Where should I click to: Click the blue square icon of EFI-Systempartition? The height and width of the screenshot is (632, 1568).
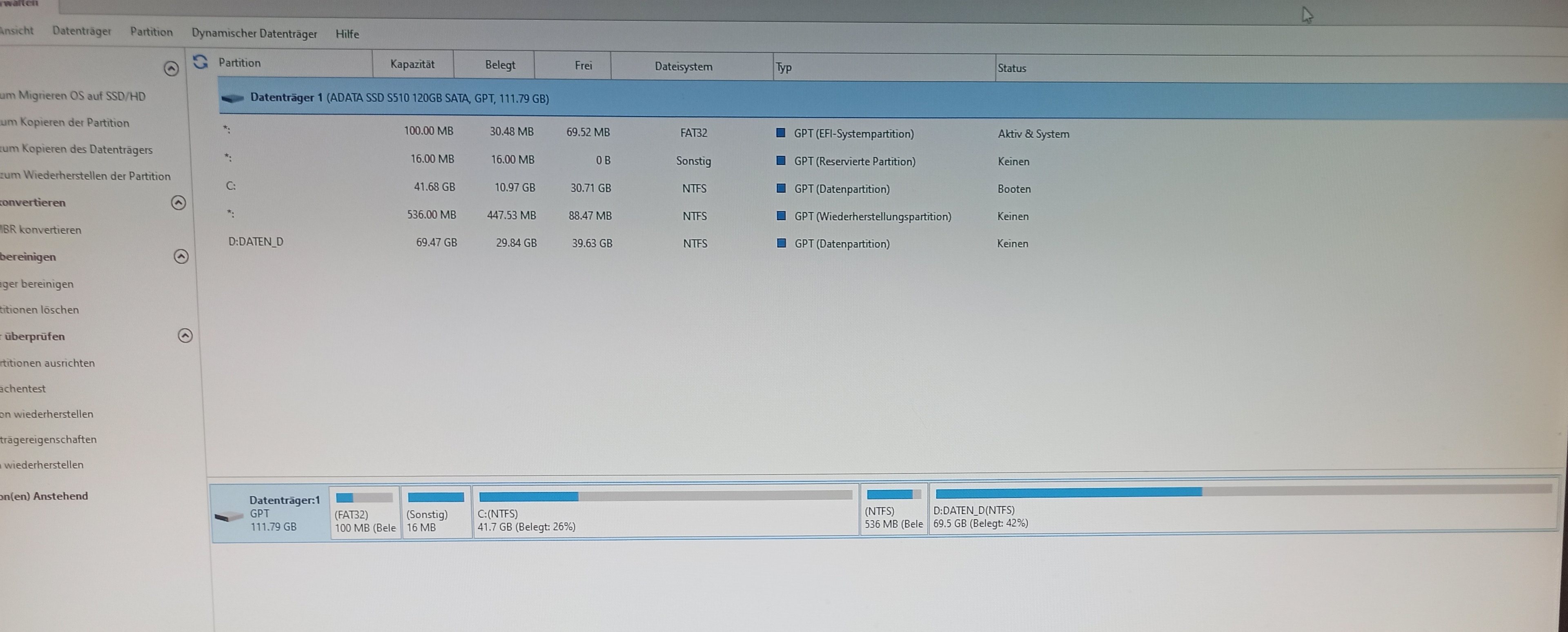[x=780, y=133]
